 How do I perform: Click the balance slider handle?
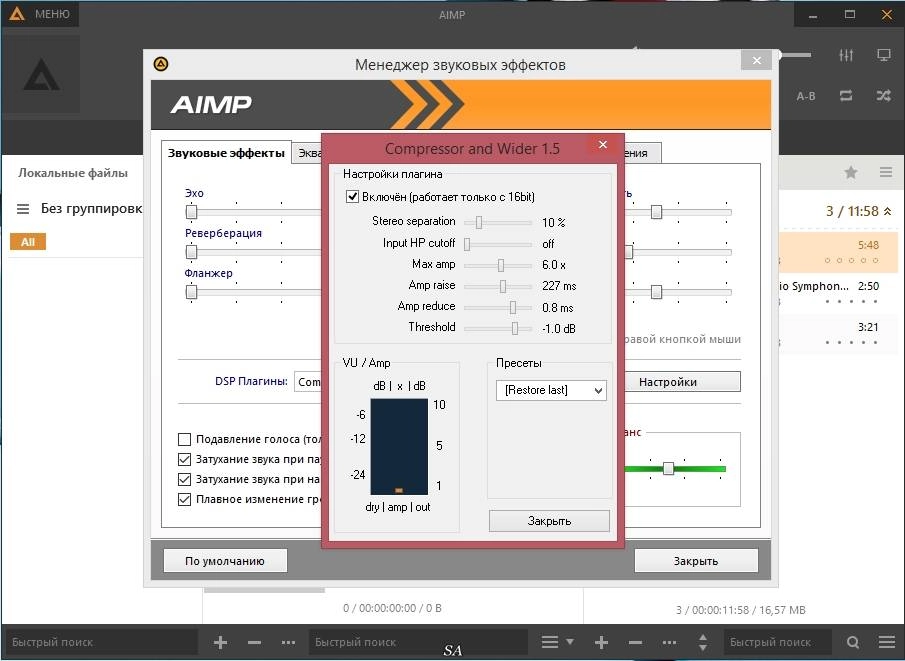tap(668, 468)
